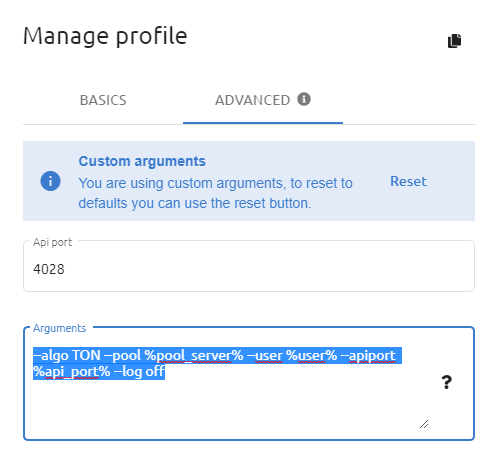Click the highlighted --algo TON text
Image resolution: width=488 pixels, height=471 pixels.
67,355
